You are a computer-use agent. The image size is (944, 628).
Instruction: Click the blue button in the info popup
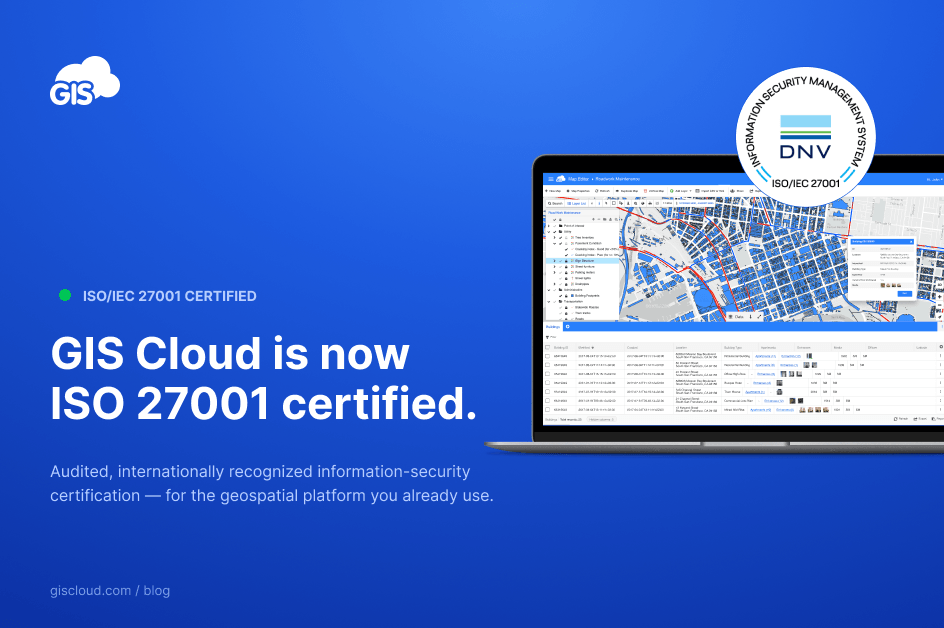pyautogui.click(x=904, y=293)
